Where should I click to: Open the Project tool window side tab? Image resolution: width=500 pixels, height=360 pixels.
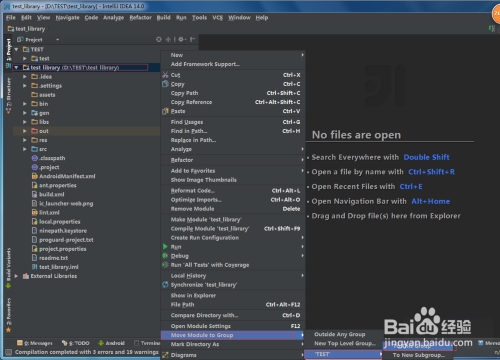point(8,50)
